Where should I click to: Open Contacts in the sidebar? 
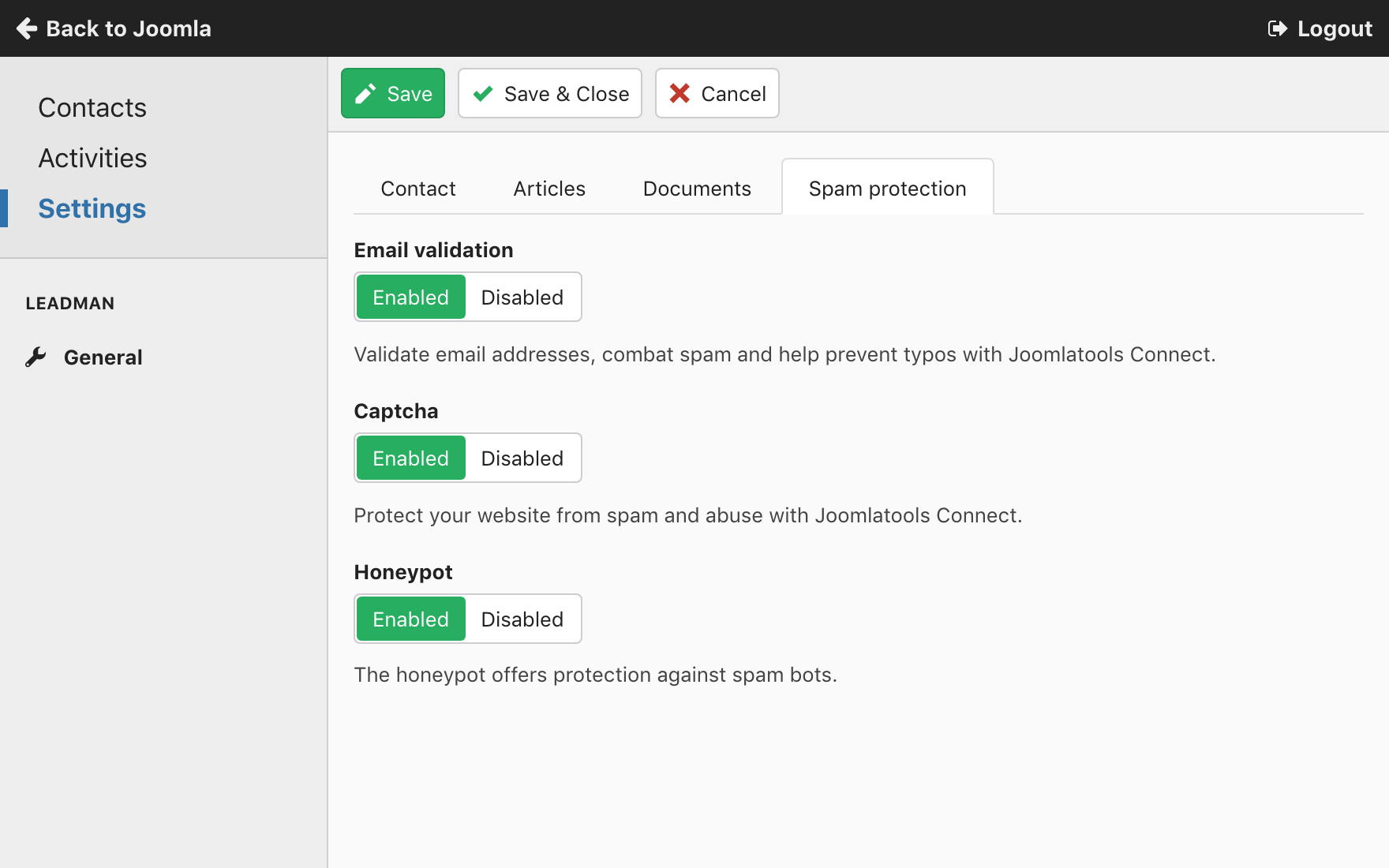tap(92, 107)
